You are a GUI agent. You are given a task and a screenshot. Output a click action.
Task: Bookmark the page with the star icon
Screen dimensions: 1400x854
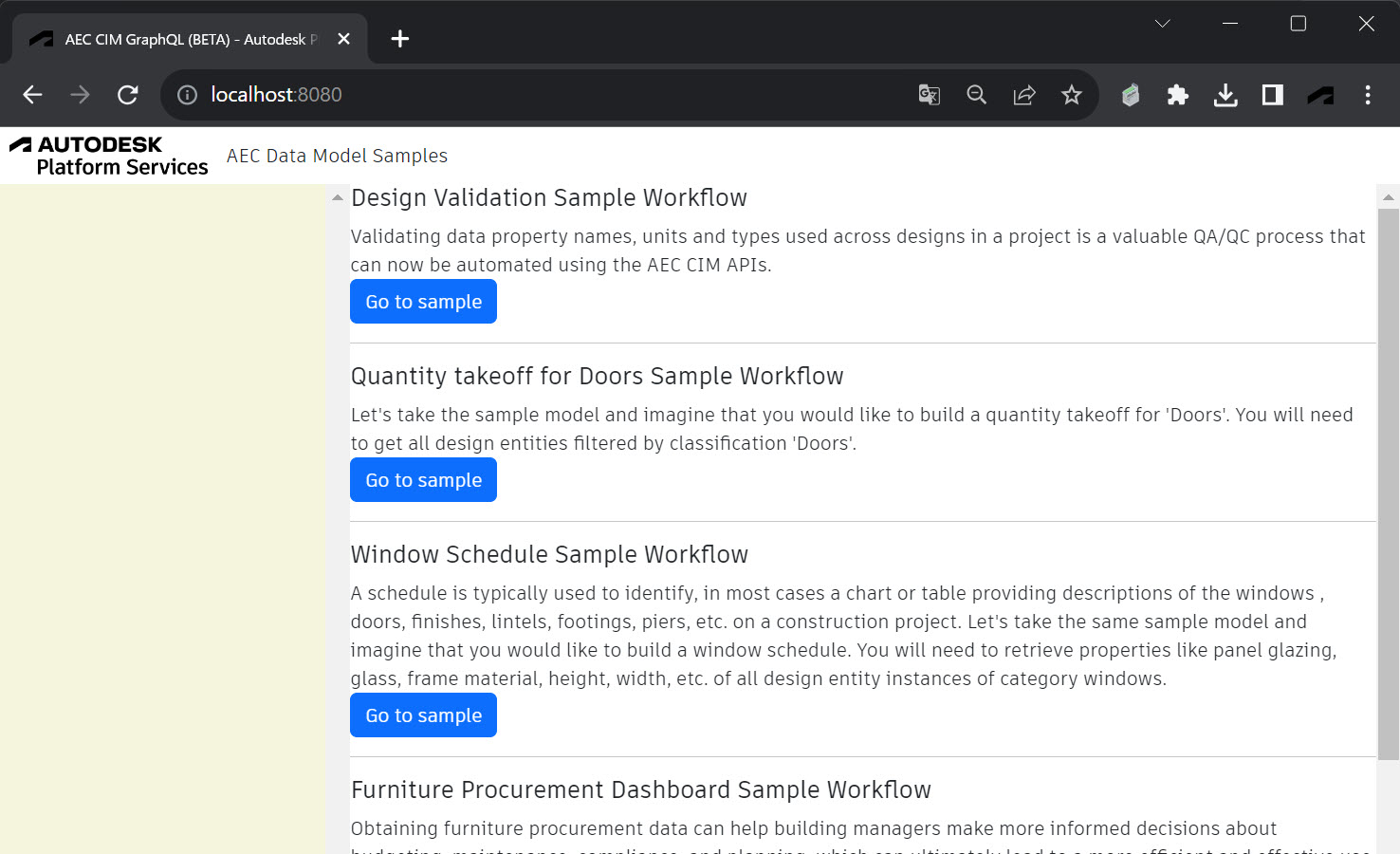1072,95
